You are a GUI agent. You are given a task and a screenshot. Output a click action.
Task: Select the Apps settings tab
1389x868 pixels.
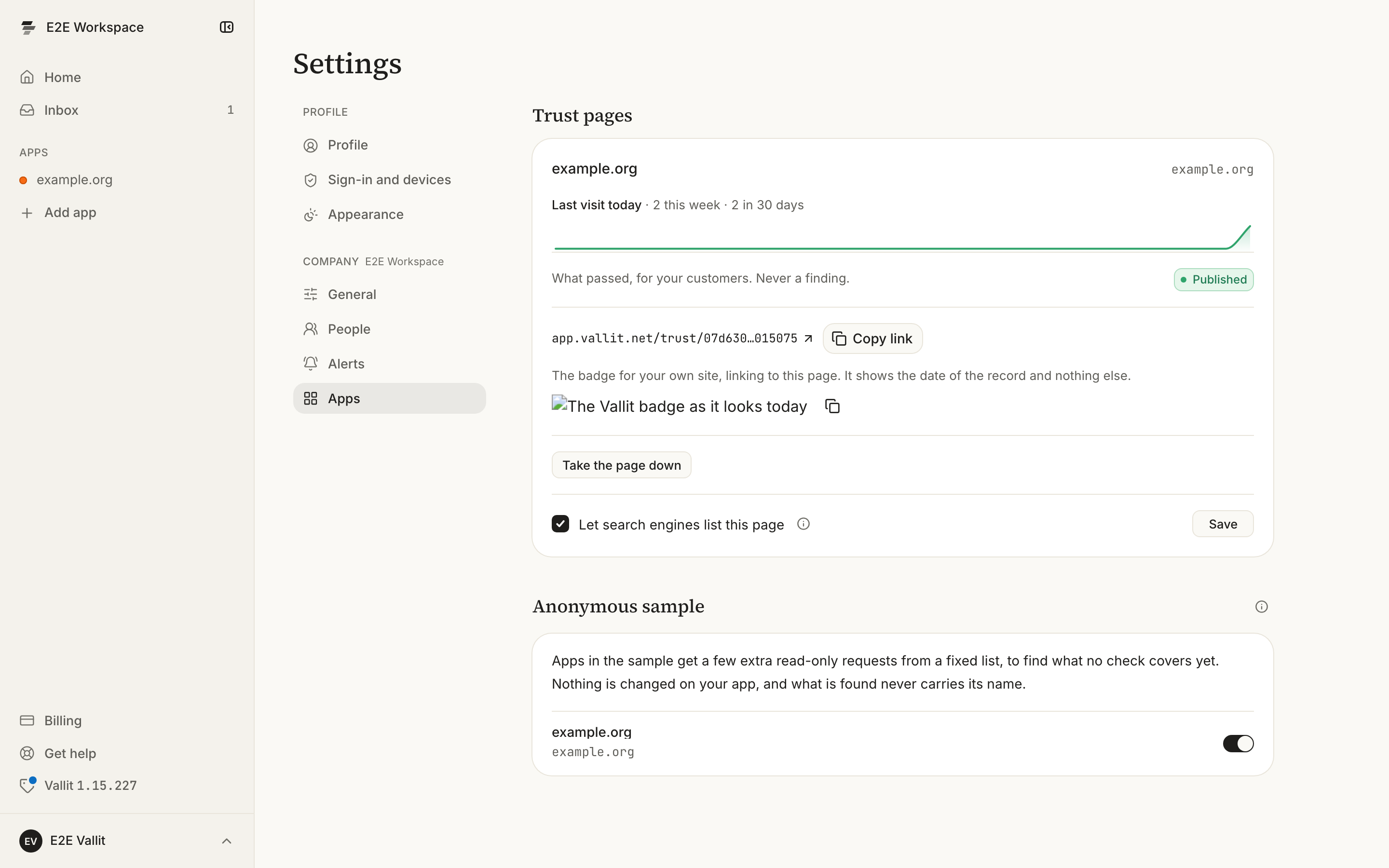[x=389, y=398]
